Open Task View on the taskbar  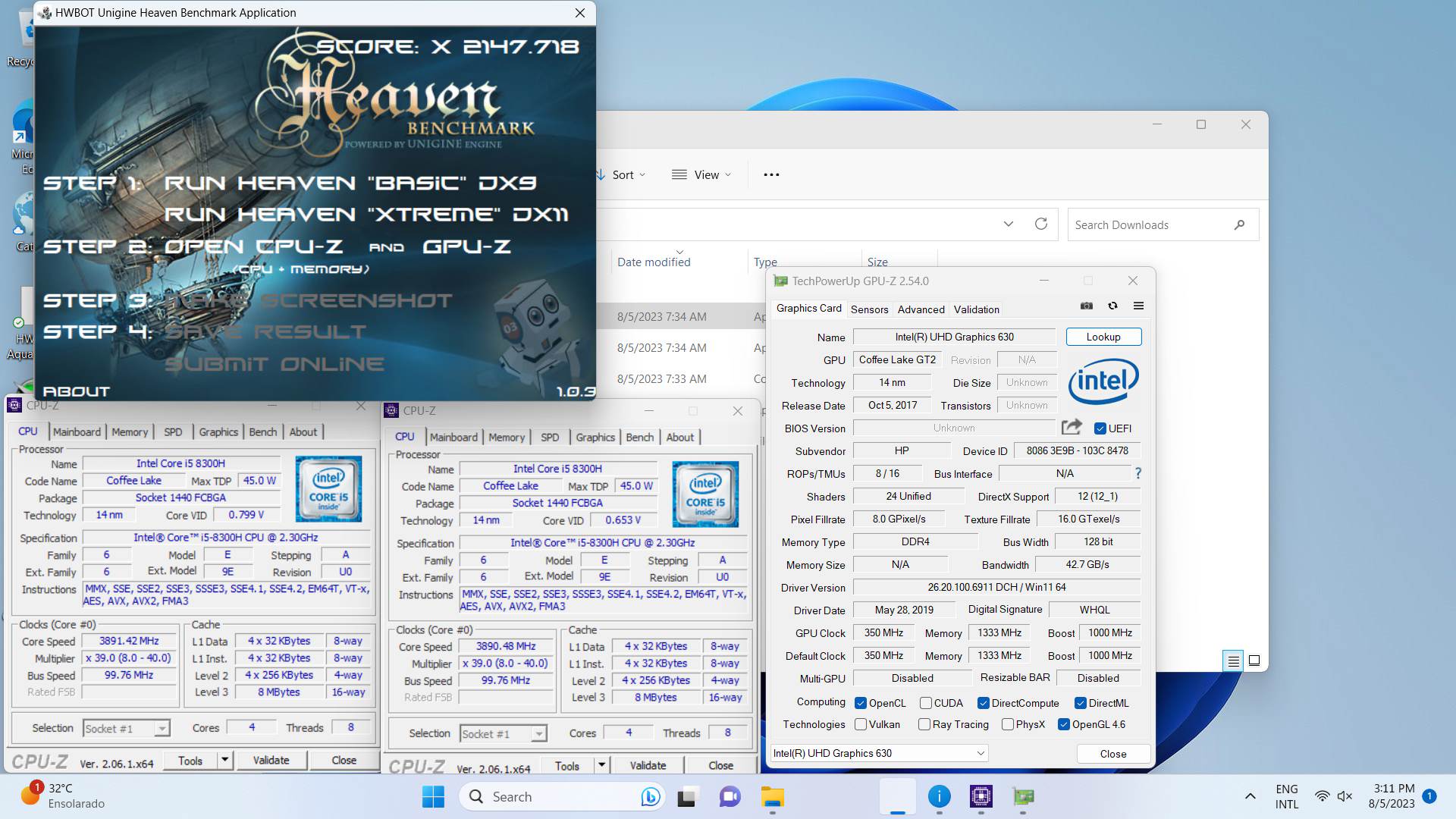pyautogui.click(x=687, y=797)
